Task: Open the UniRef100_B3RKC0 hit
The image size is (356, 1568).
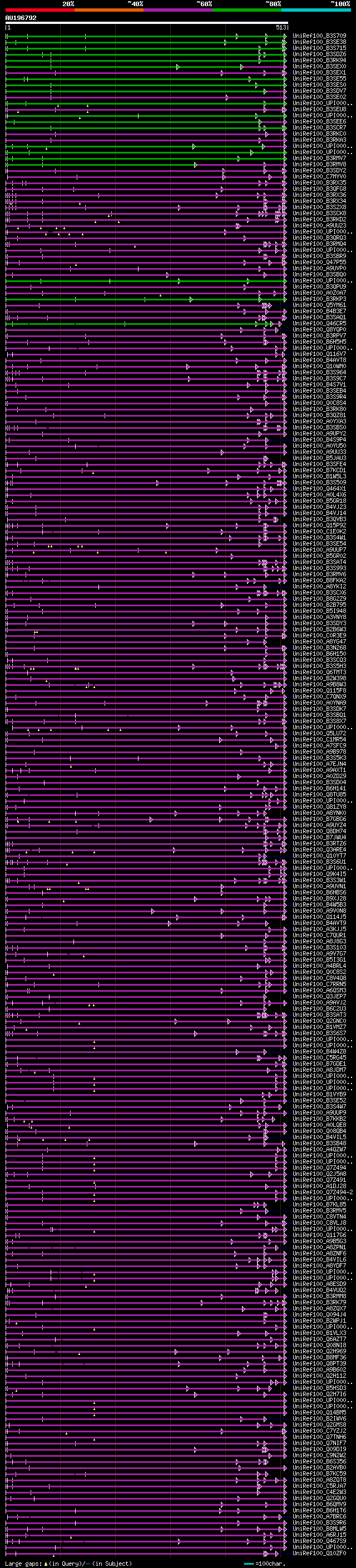Action: tap(319, 134)
